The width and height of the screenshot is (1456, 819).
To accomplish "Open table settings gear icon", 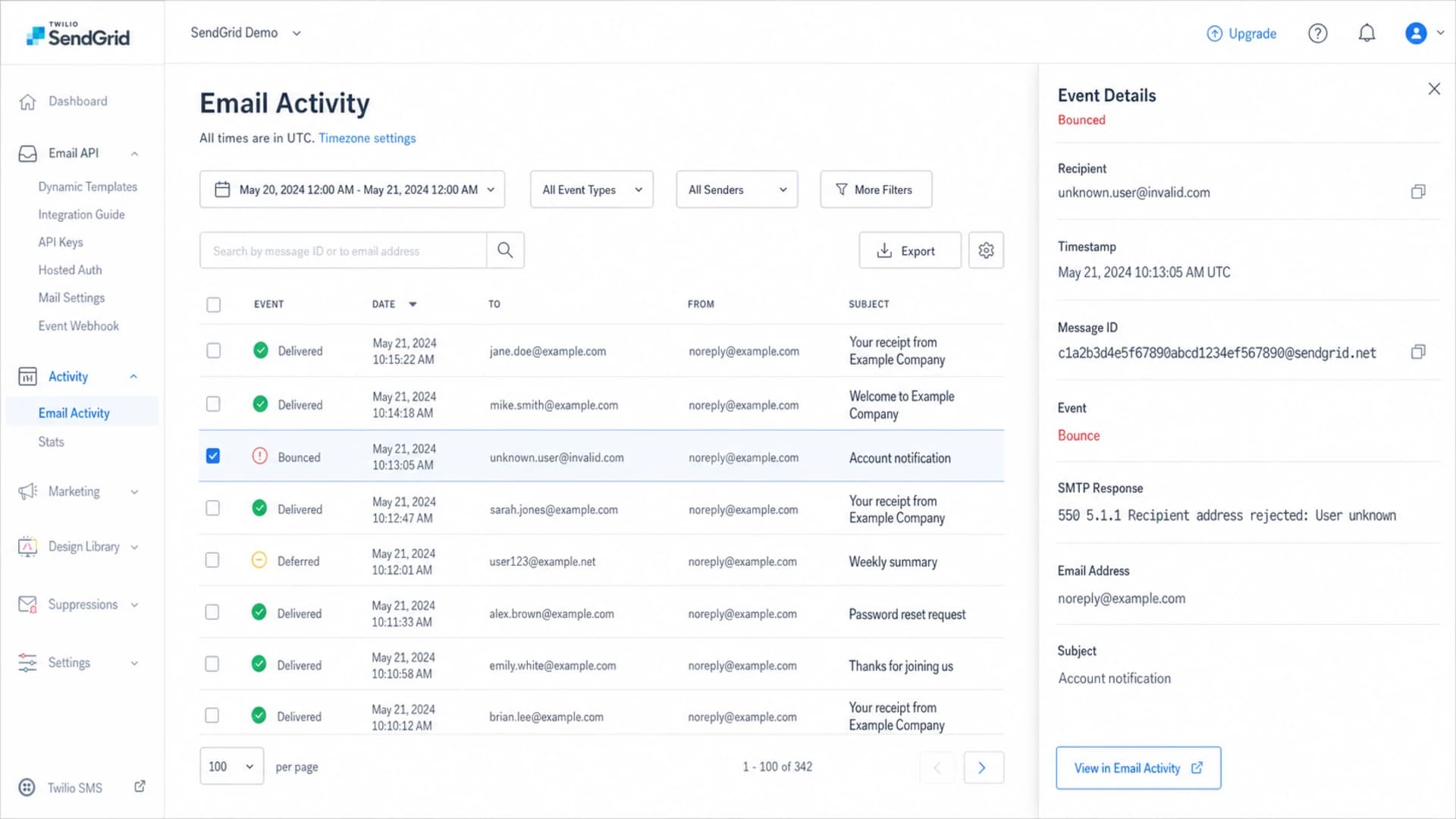I will coord(986,250).
